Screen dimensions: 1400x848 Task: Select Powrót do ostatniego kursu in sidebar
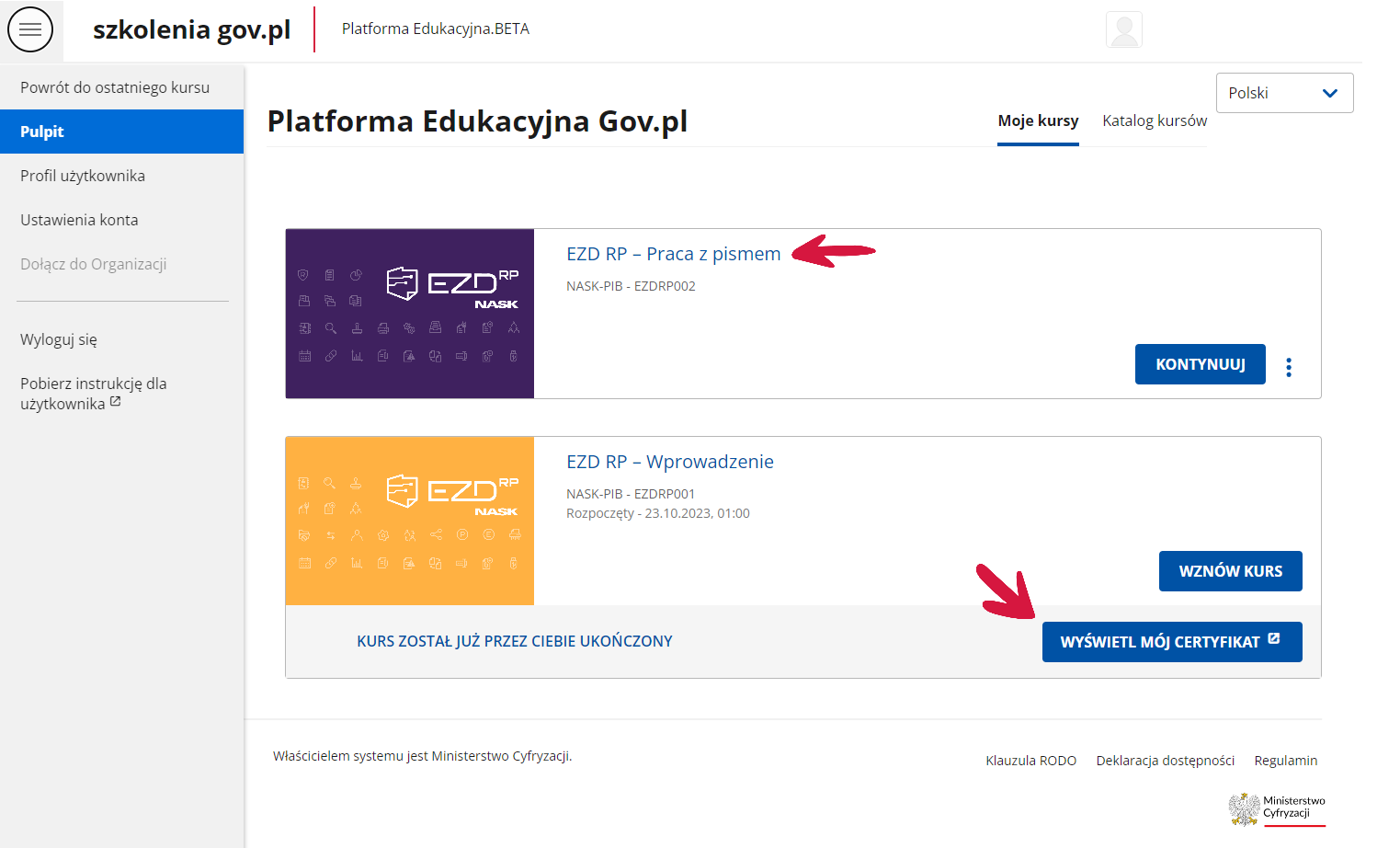115,87
